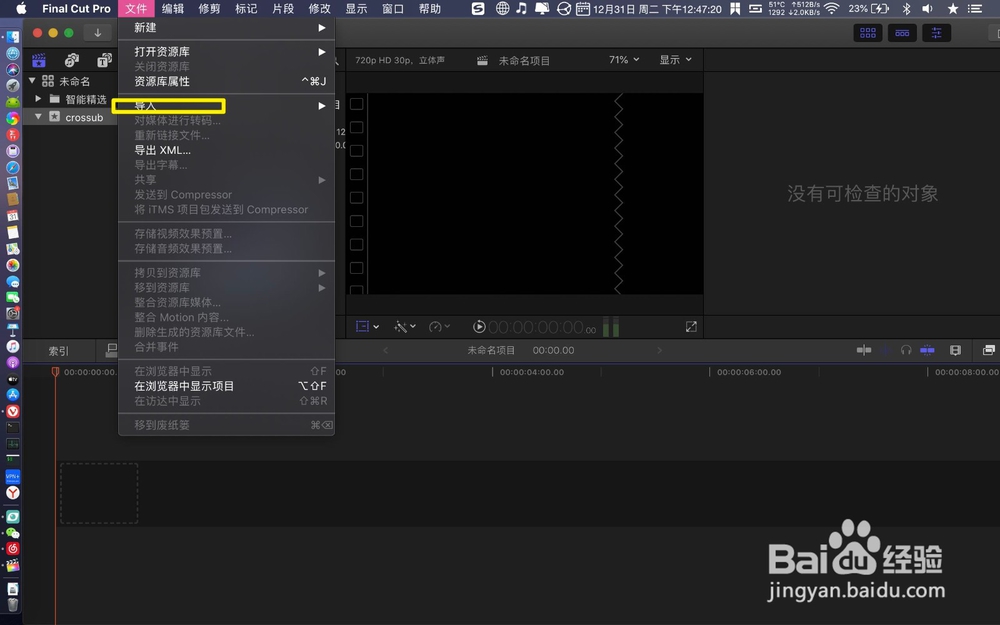
Task: Select the crossub event
Action: [x=84, y=117]
